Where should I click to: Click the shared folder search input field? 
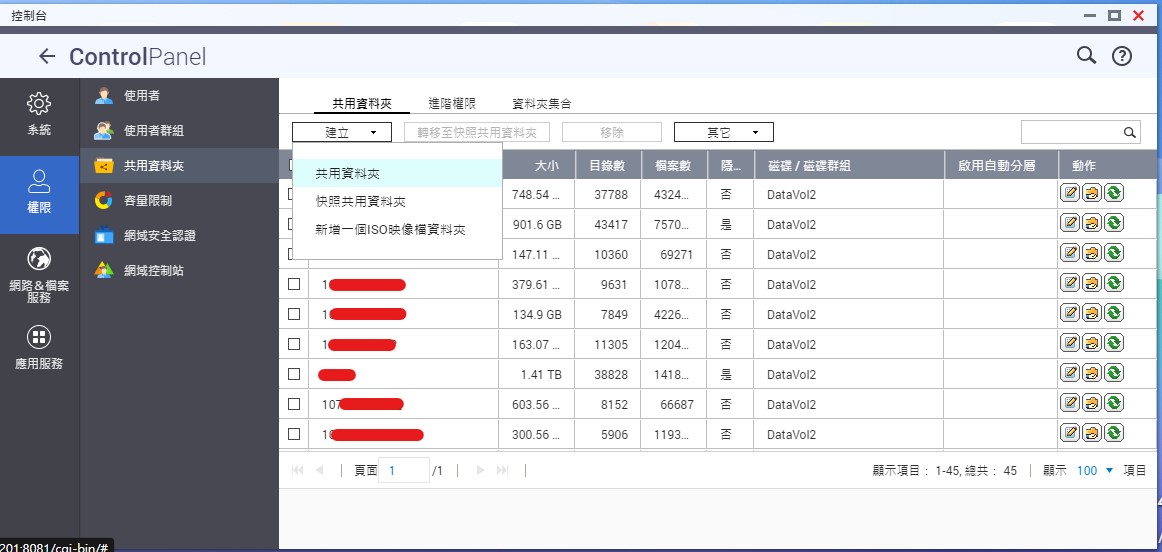coord(1070,132)
